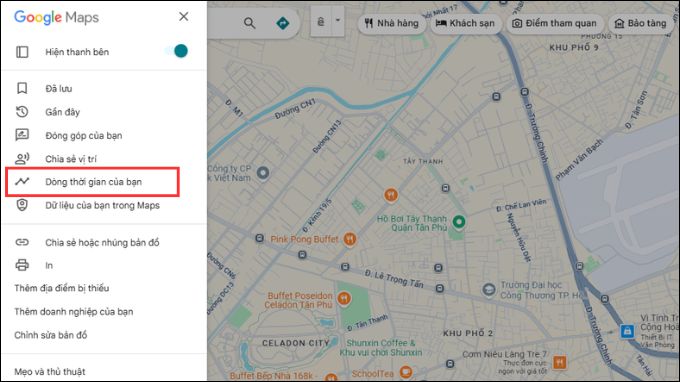This screenshot has width=680, height=382.
Task: Click the Đóng góp của bạn icon
Action: tap(22, 135)
